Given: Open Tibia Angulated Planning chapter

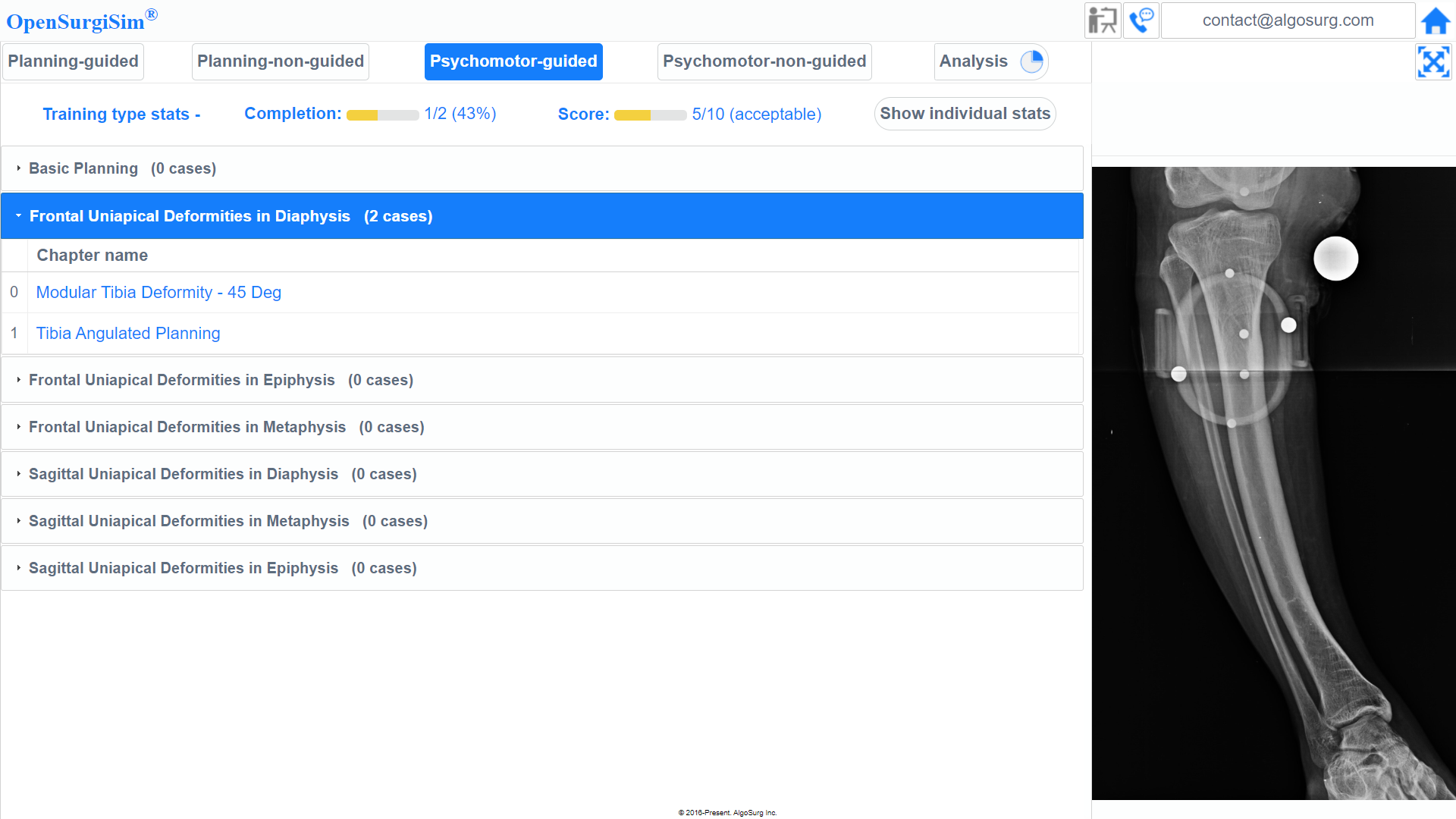Looking at the screenshot, I should [x=128, y=334].
